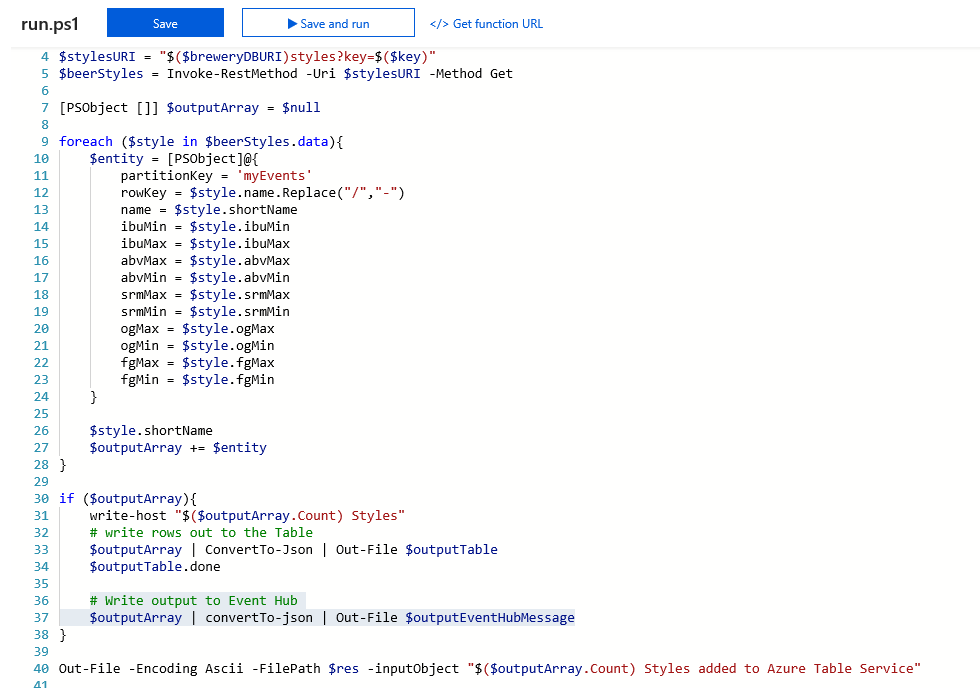Click $outputTable.done on line 34
This screenshot has height=688, width=980.
(x=155, y=567)
